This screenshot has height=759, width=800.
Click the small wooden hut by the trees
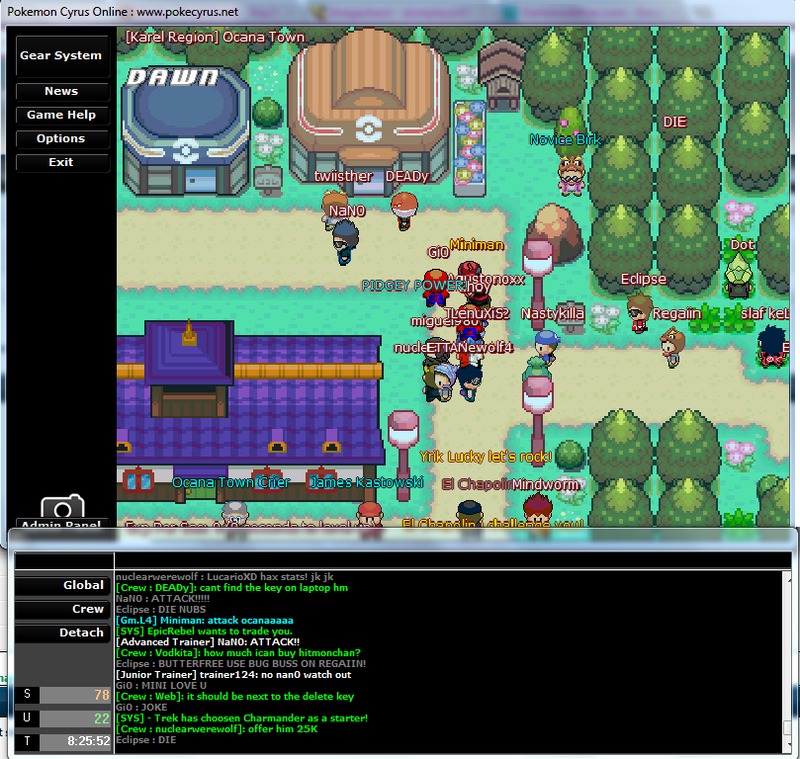502,77
